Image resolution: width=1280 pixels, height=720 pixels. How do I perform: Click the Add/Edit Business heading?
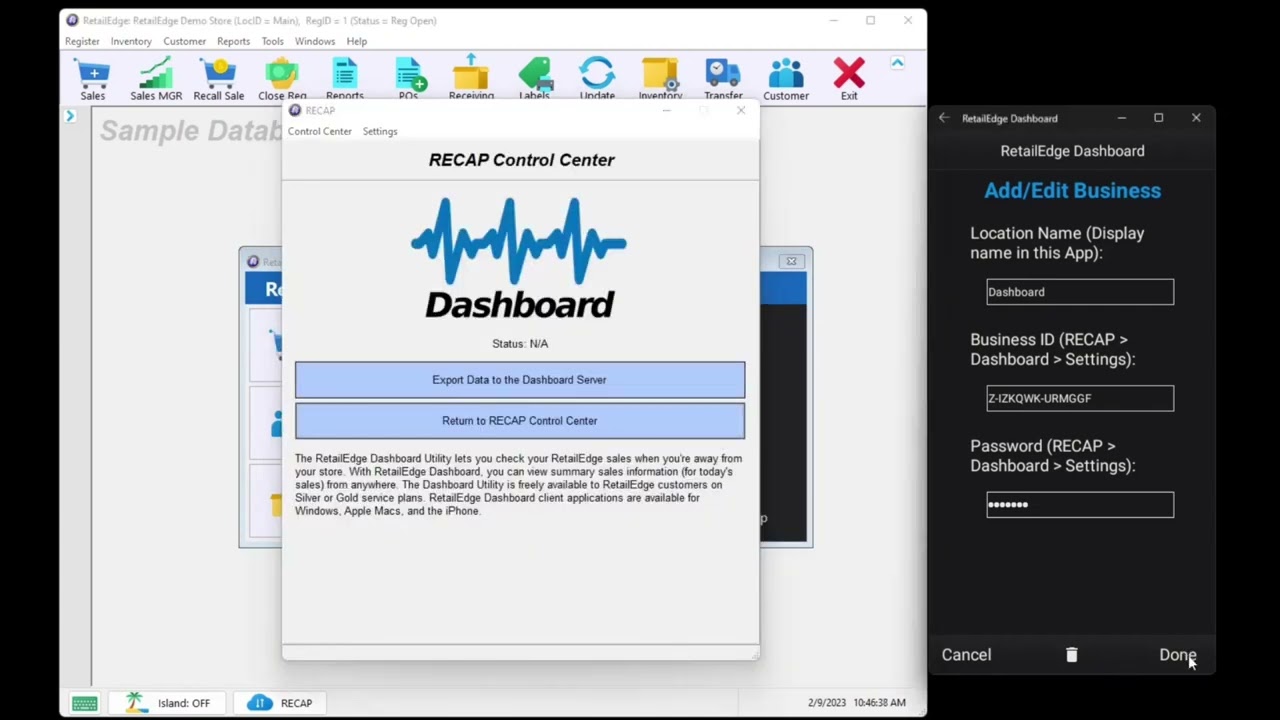click(x=1072, y=191)
